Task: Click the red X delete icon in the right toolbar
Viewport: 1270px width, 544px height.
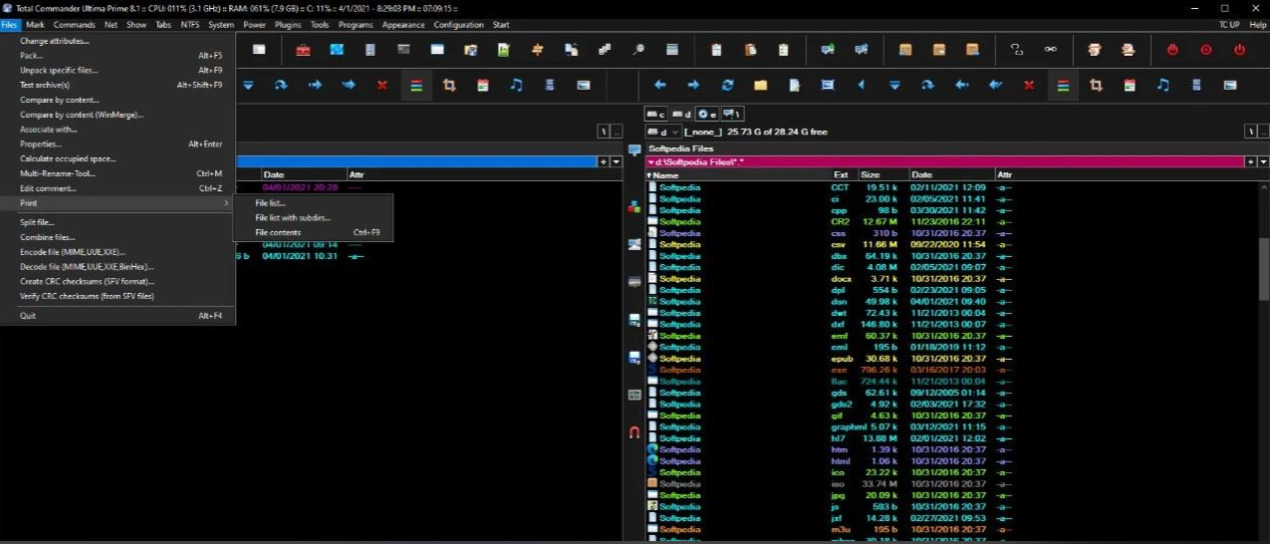Action: [x=1028, y=85]
